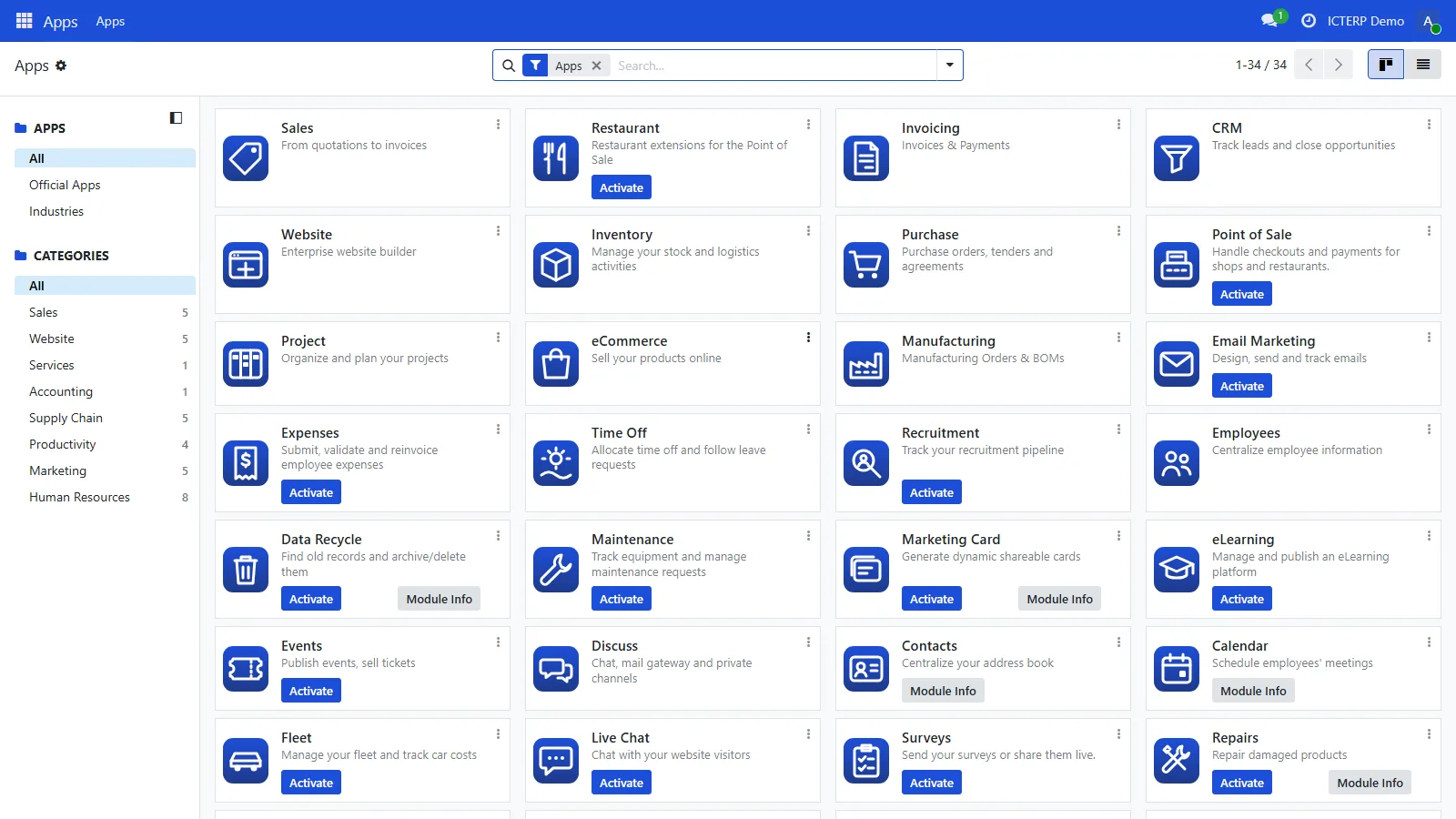This screenshot has width=1456, height=819.
Task: Activate the Point of Sale module
Action: click(x=1242, y=294)
